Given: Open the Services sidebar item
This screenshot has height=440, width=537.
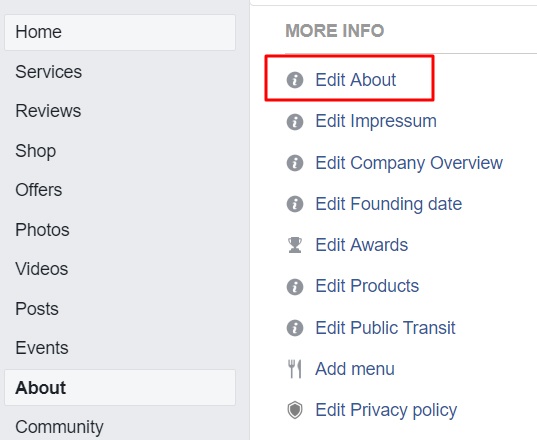Looking at the screenshot, I should (49, 72).
